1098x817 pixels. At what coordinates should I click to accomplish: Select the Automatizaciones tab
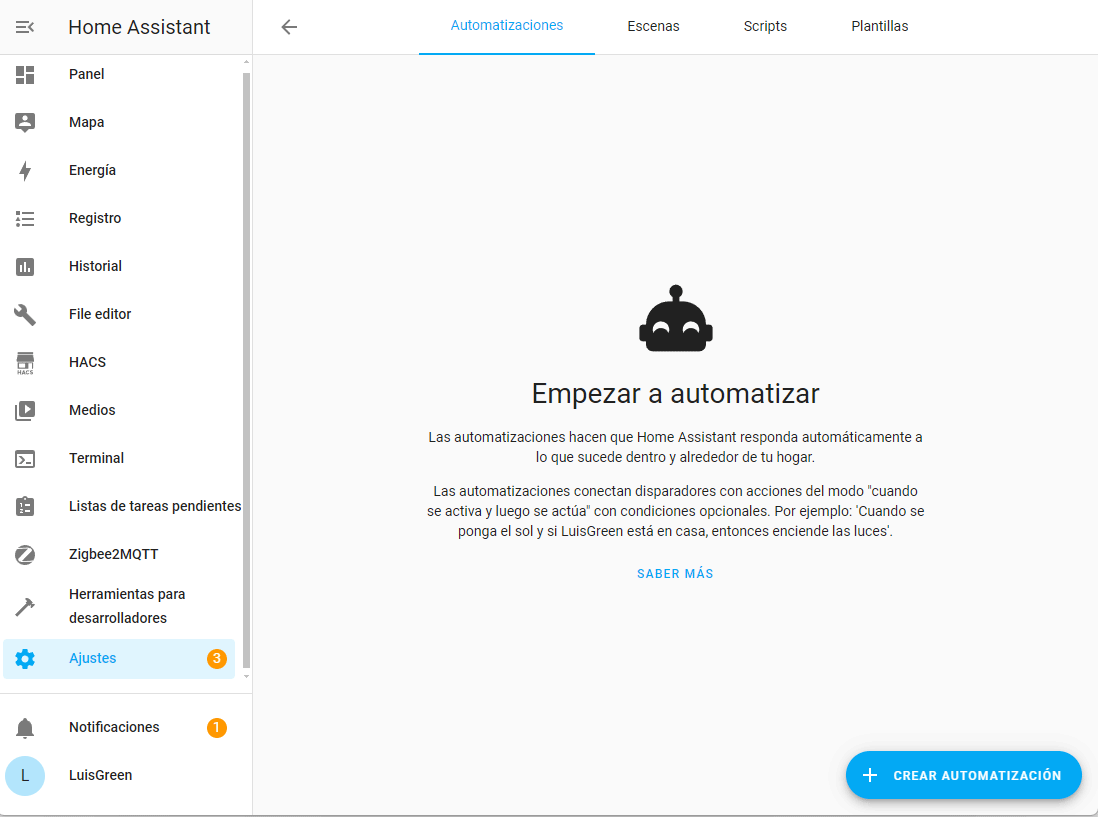(x=506, y=27)
